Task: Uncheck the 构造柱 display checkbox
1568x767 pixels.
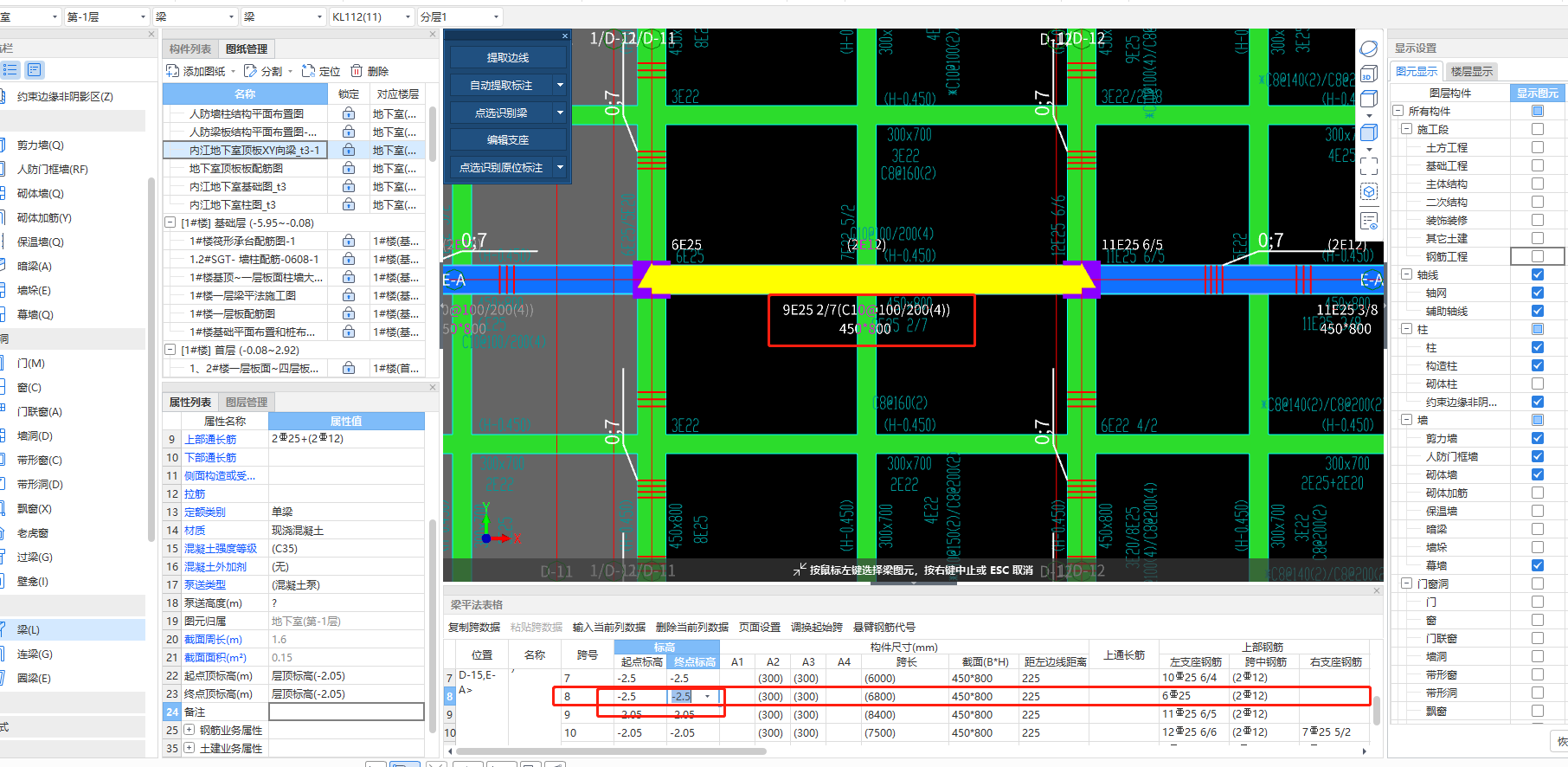Action: coord(1538,365)
